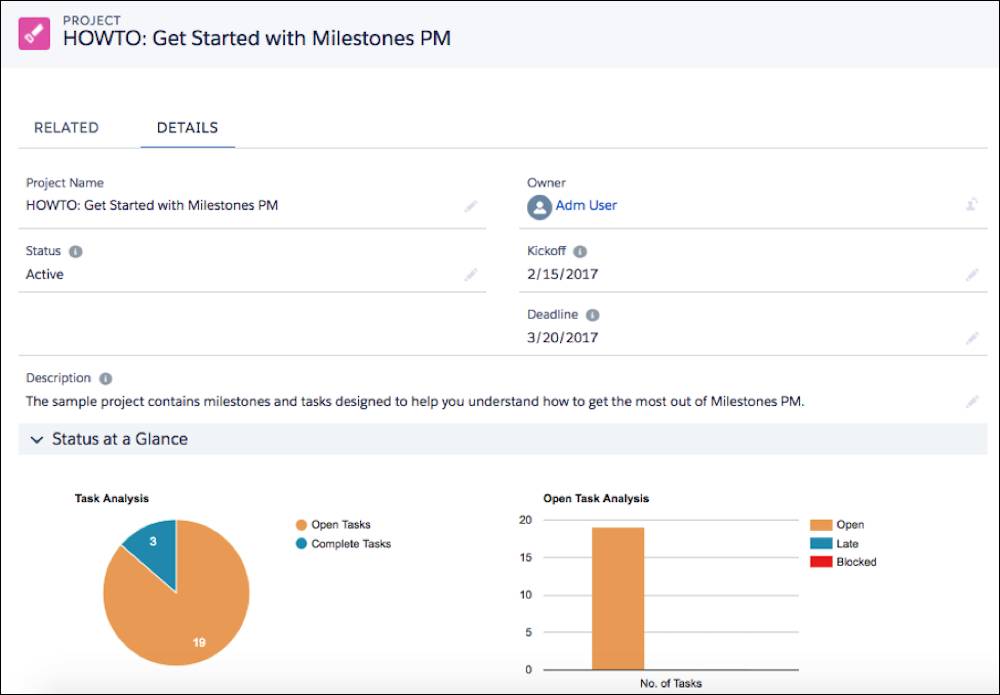Viewport: 1000px width, 695px height.
Task: Click the page title HOWTO: Get Started heading
Action: [257, 38]
